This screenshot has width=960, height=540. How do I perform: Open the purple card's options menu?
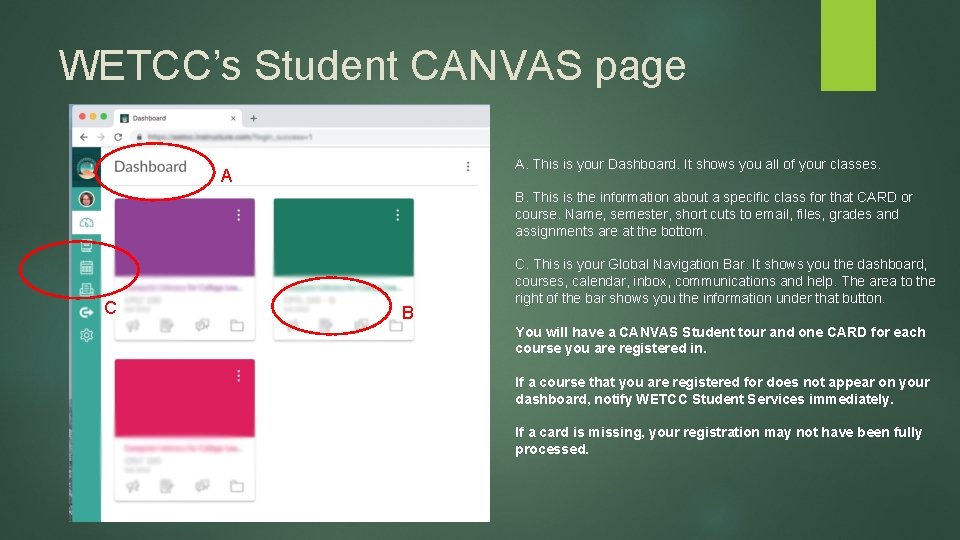tap(238, 215)
